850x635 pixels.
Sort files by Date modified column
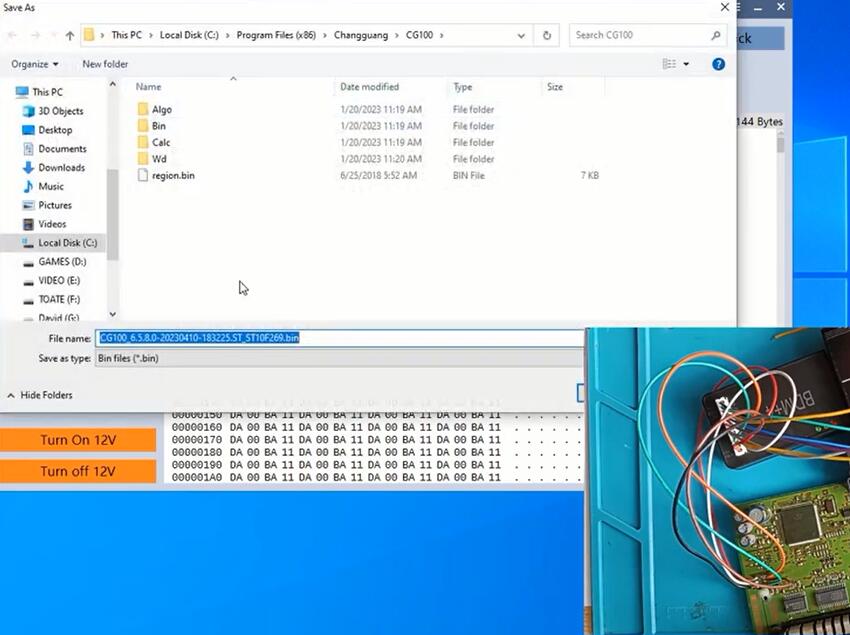tap(369, 87)
